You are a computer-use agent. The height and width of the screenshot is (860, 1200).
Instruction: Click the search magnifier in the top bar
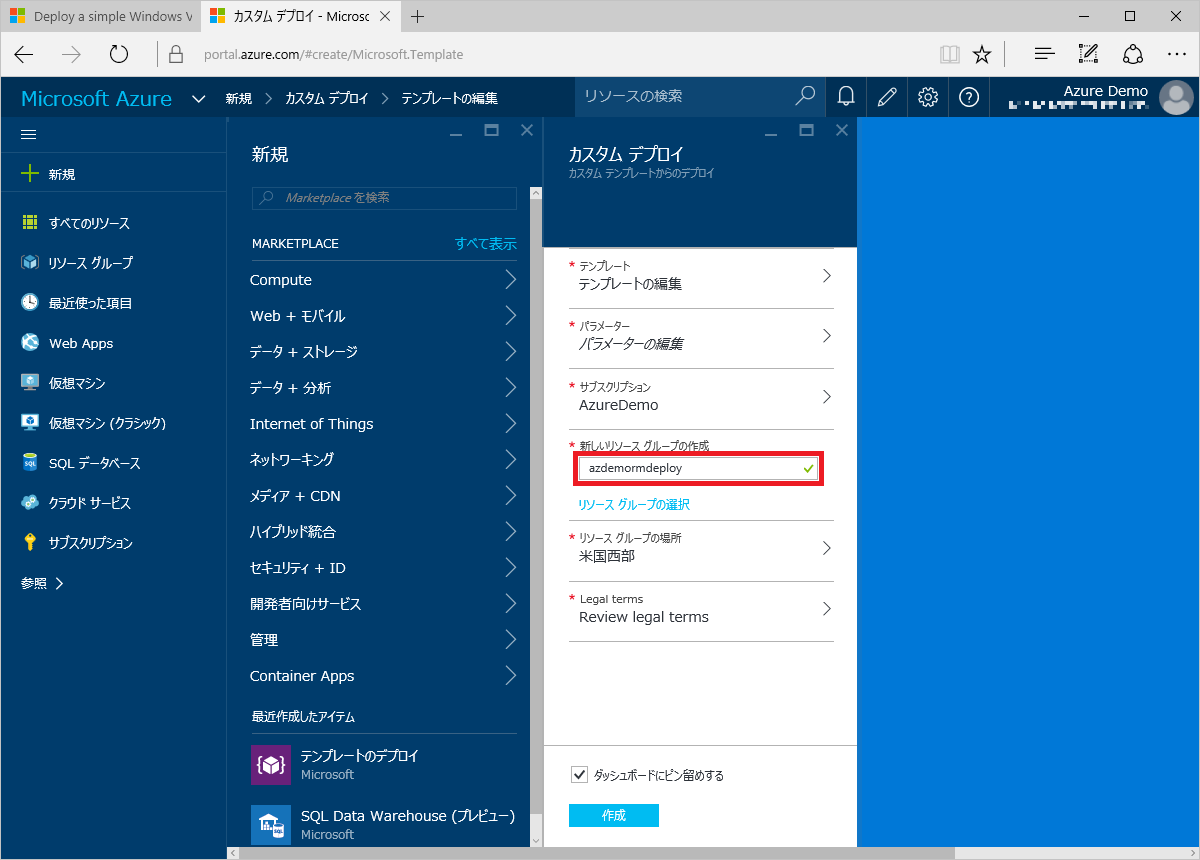(x=805, y=96)
